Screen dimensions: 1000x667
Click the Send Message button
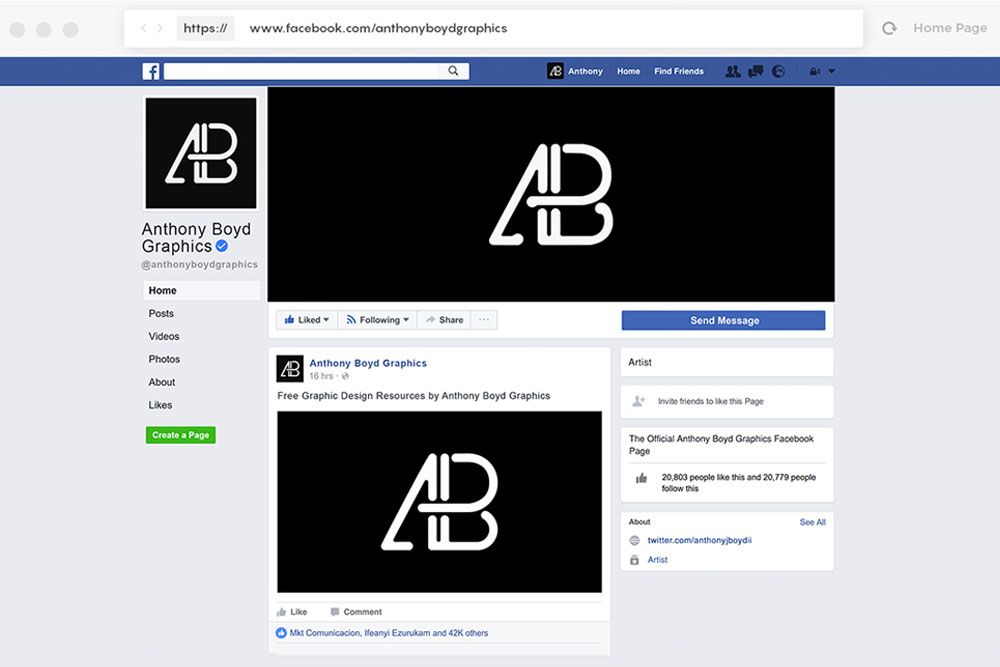pyautogui.click(x=723, y=320)
